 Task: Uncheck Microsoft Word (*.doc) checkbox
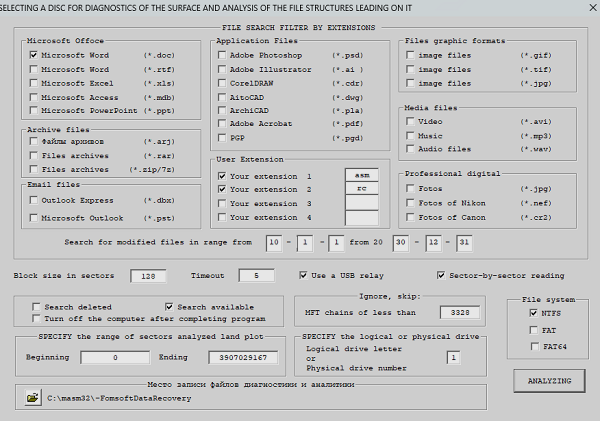point(34,55)
